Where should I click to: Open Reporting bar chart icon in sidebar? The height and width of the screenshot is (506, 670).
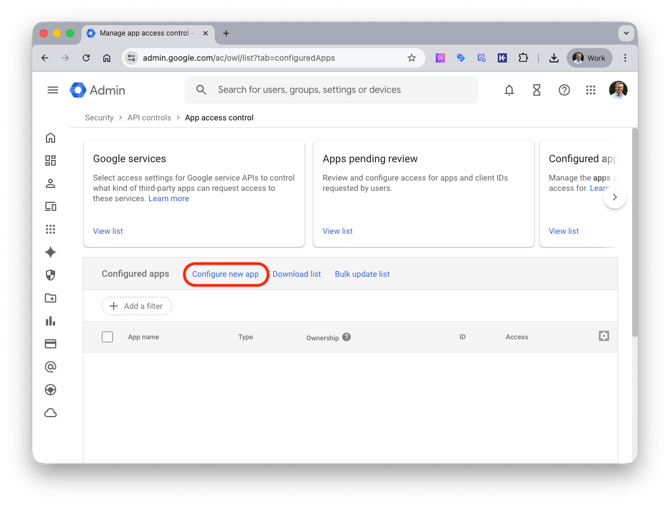(x=51, y=321)
